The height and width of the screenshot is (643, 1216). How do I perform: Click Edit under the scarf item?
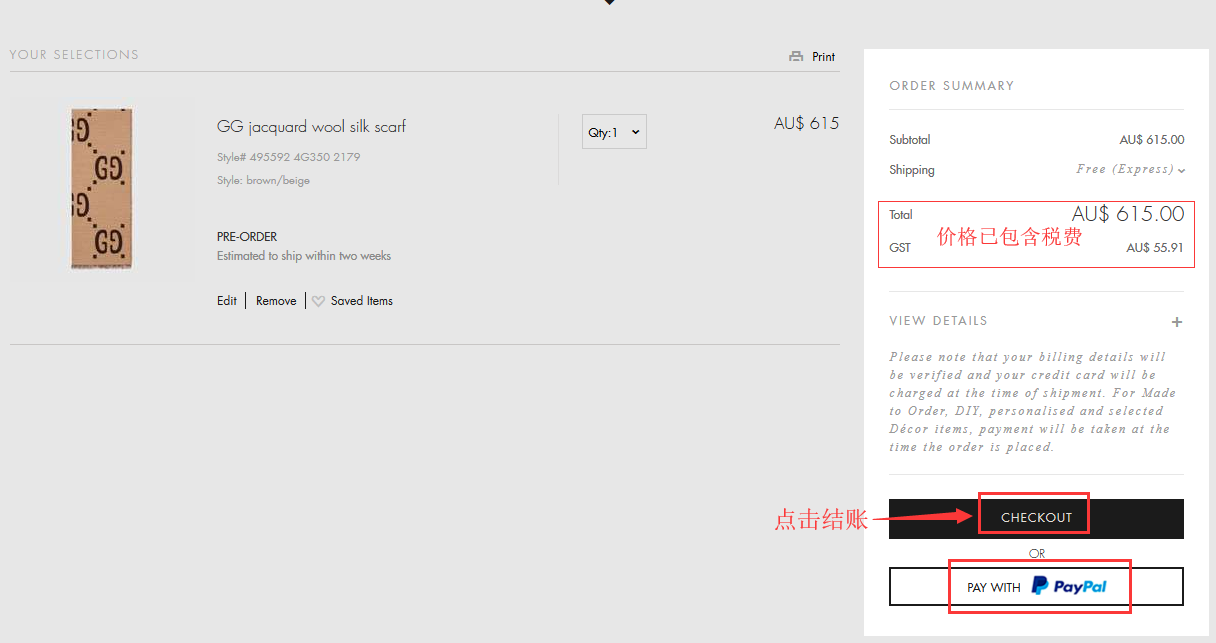pos(227,301)
